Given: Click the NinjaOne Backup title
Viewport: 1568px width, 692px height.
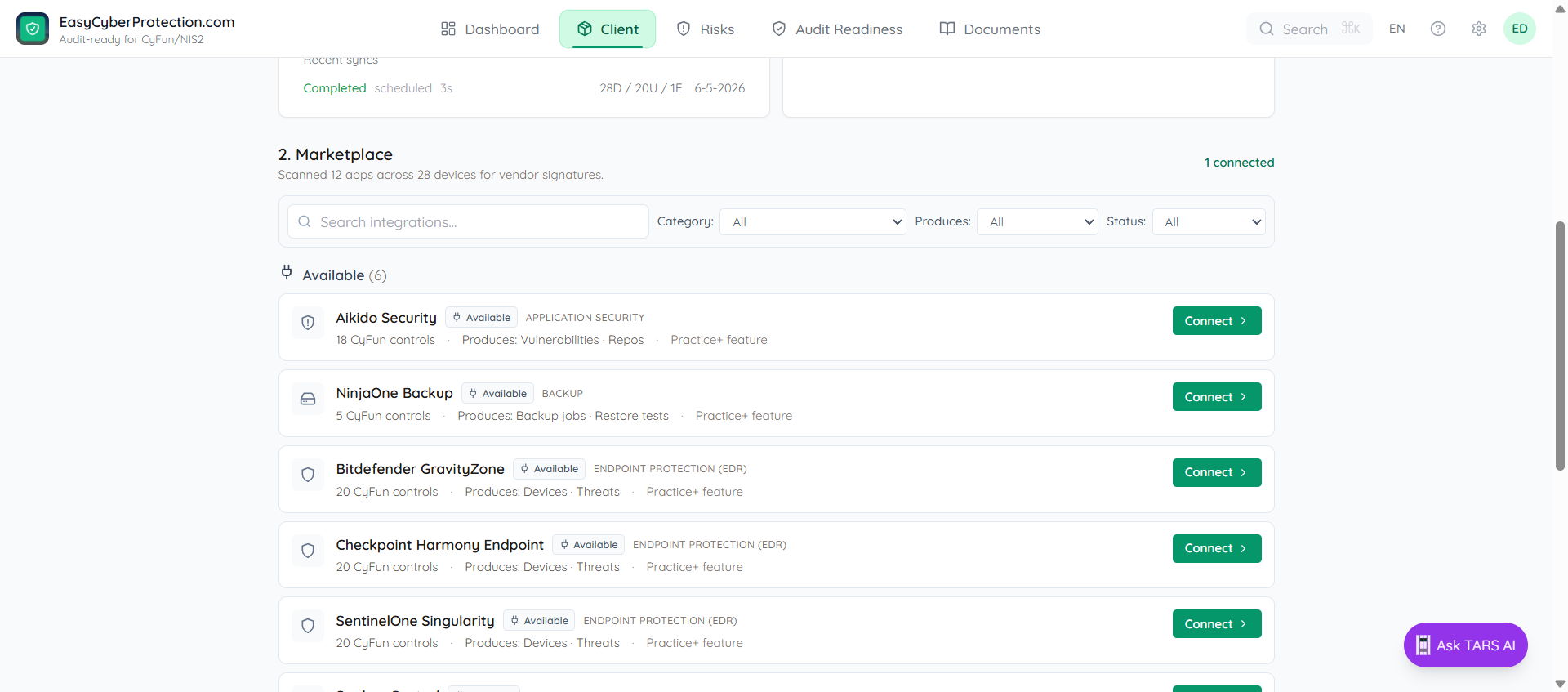Looking at the screenshot, I should tap(394, 393).
